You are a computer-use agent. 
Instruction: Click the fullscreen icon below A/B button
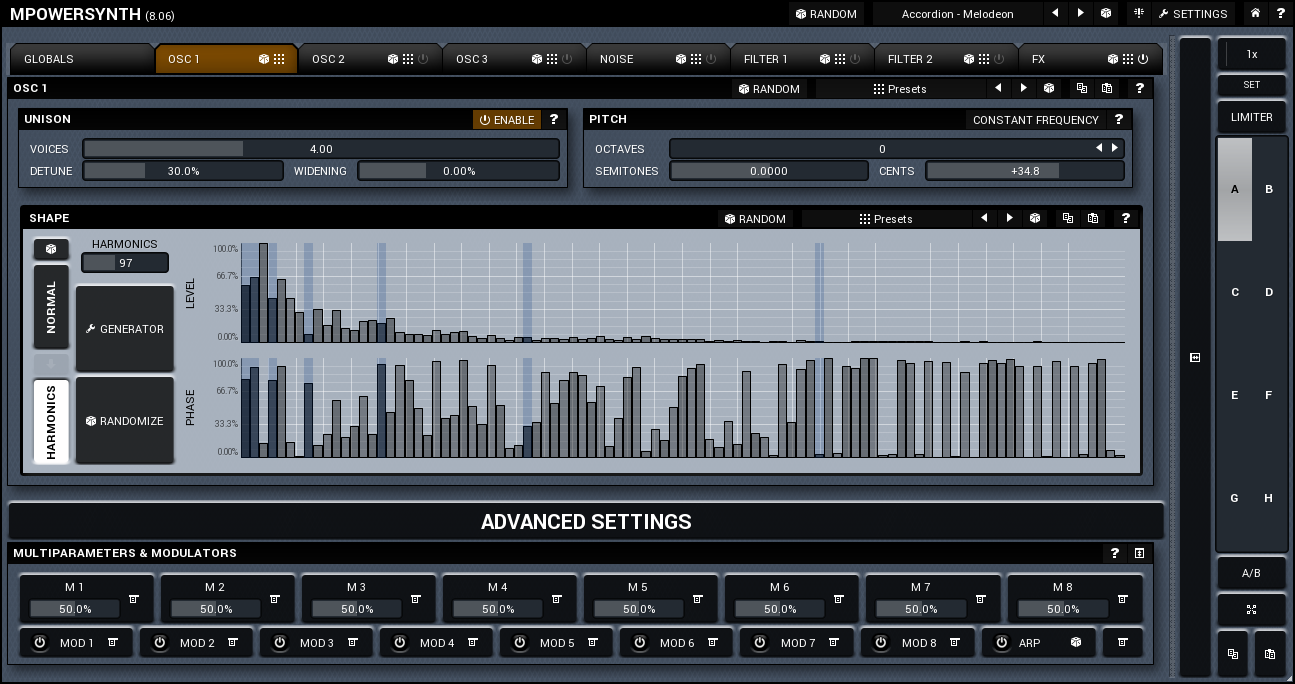(1251, 609)
